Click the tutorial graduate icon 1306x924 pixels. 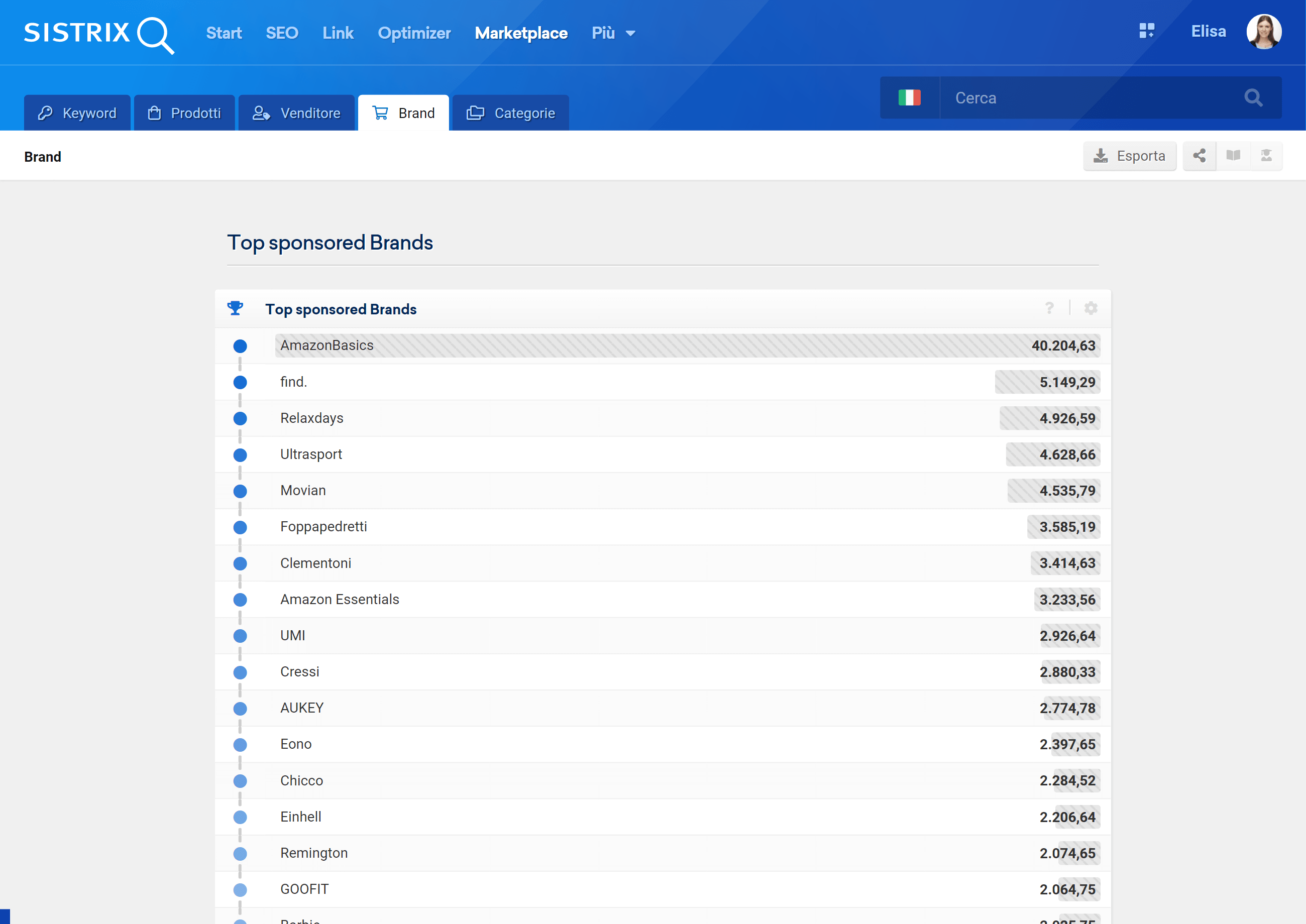click(x=1266, y=156)
